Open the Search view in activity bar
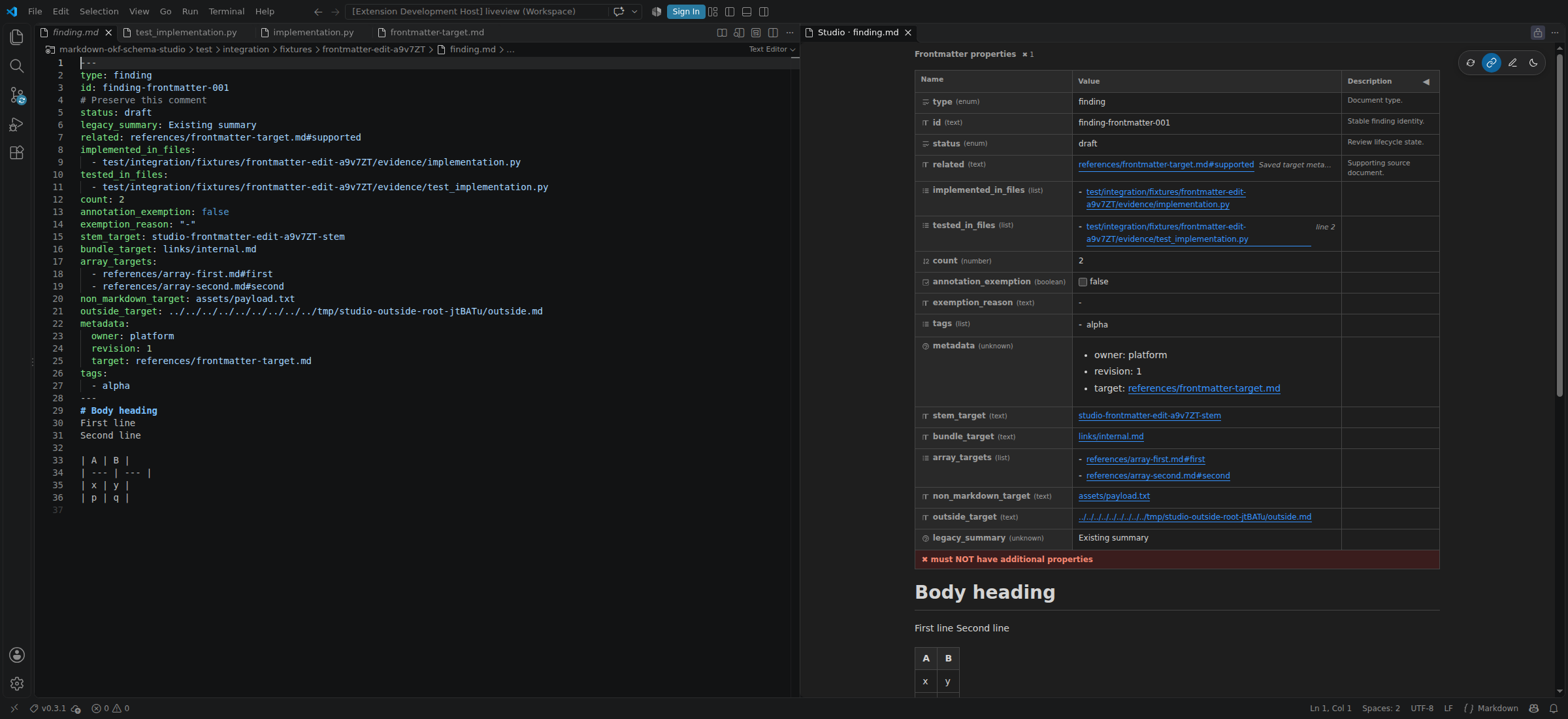 [x=17, y=66]
